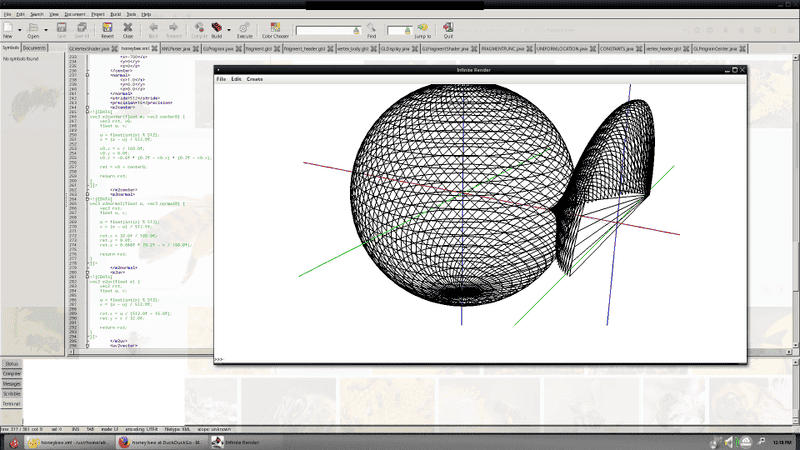Image resolution: width=800 pixels, height=450 pixels.
Task: Open the Create menu in Infinite Render
Action: [x=255, y=78]
